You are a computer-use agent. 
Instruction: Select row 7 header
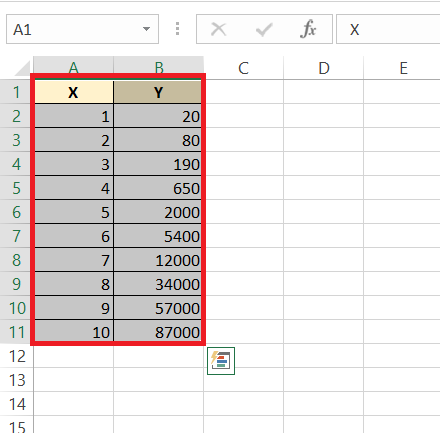(17, 236)
